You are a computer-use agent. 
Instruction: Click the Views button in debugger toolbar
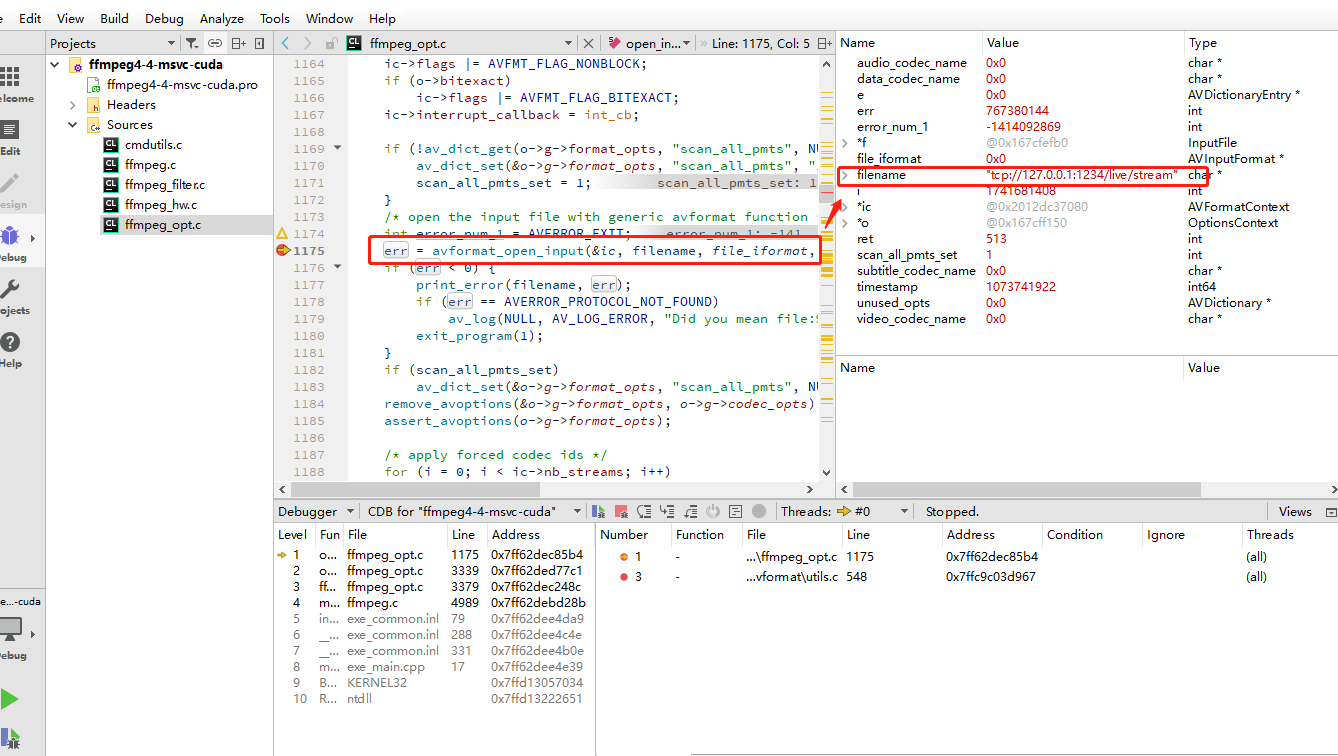1295,511
